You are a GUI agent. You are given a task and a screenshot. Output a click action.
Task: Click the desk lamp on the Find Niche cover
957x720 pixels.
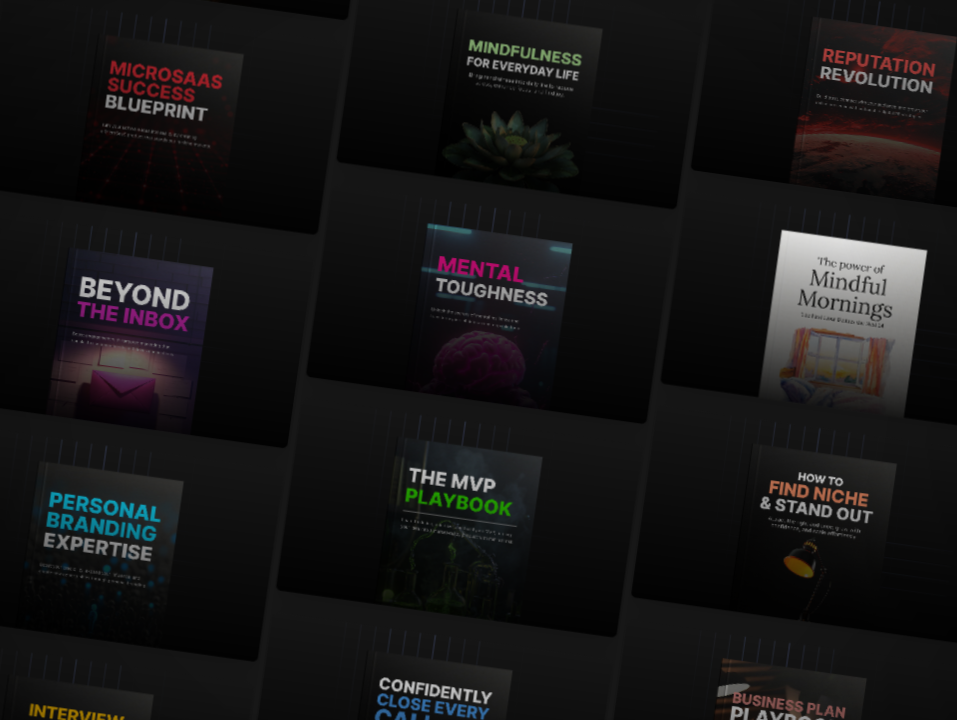802,560
